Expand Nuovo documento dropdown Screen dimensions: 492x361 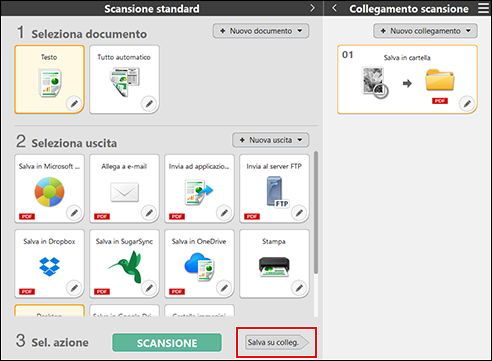pos(261,31)
